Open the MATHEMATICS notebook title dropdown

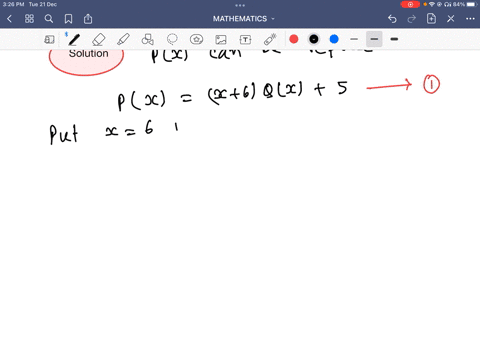[x=244, y=19]
